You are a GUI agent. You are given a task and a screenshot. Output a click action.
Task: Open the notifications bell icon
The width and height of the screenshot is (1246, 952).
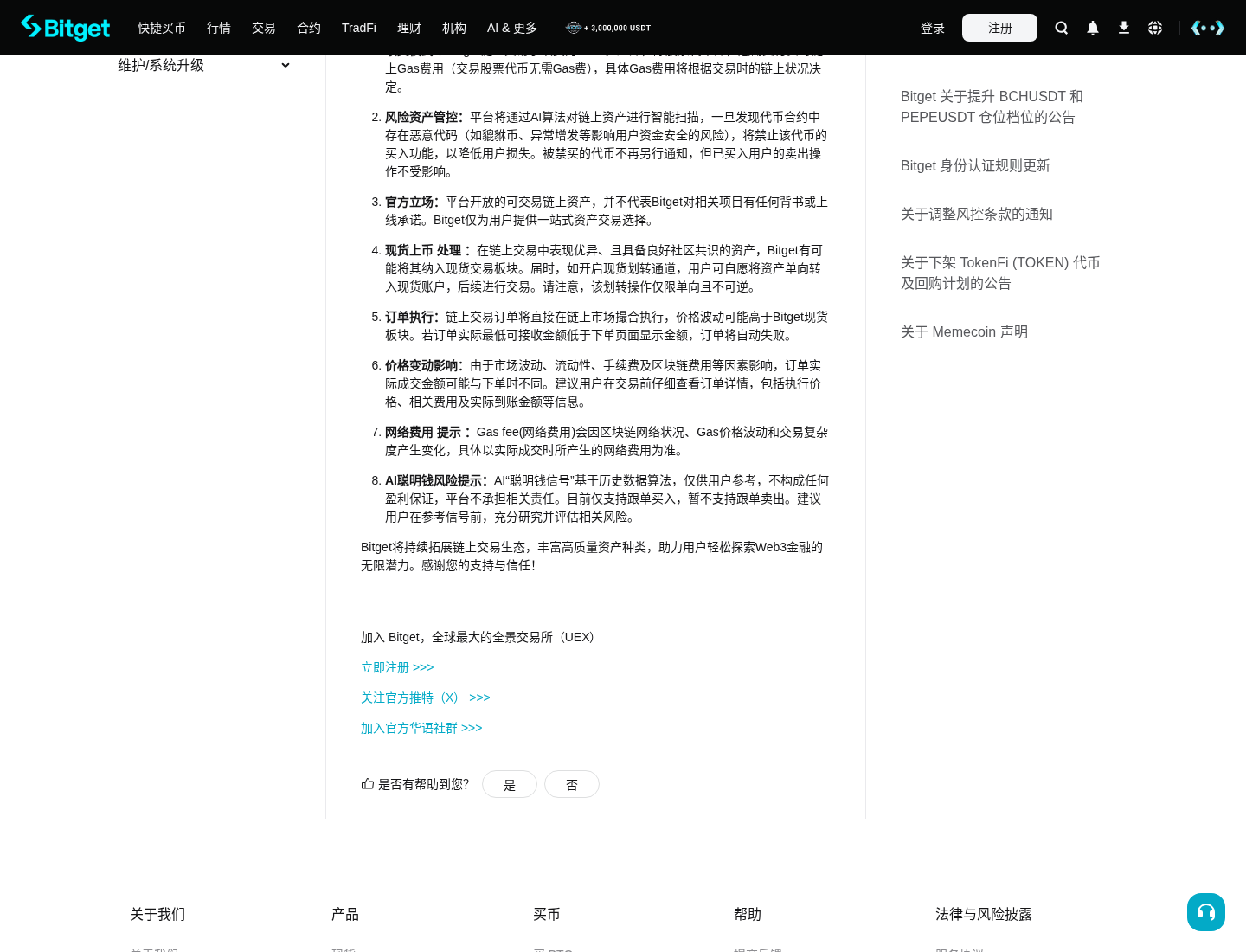pos(1093,28)
